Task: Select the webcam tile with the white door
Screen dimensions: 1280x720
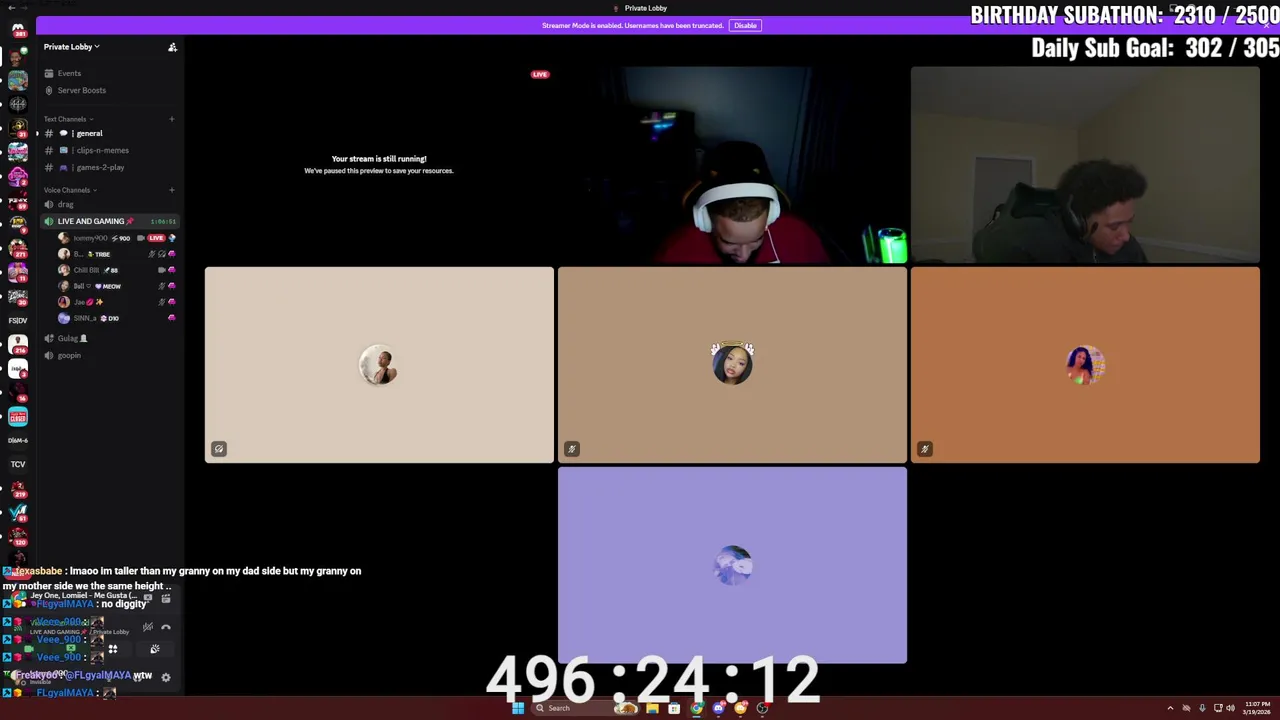Action: (x=1085, y=165)
